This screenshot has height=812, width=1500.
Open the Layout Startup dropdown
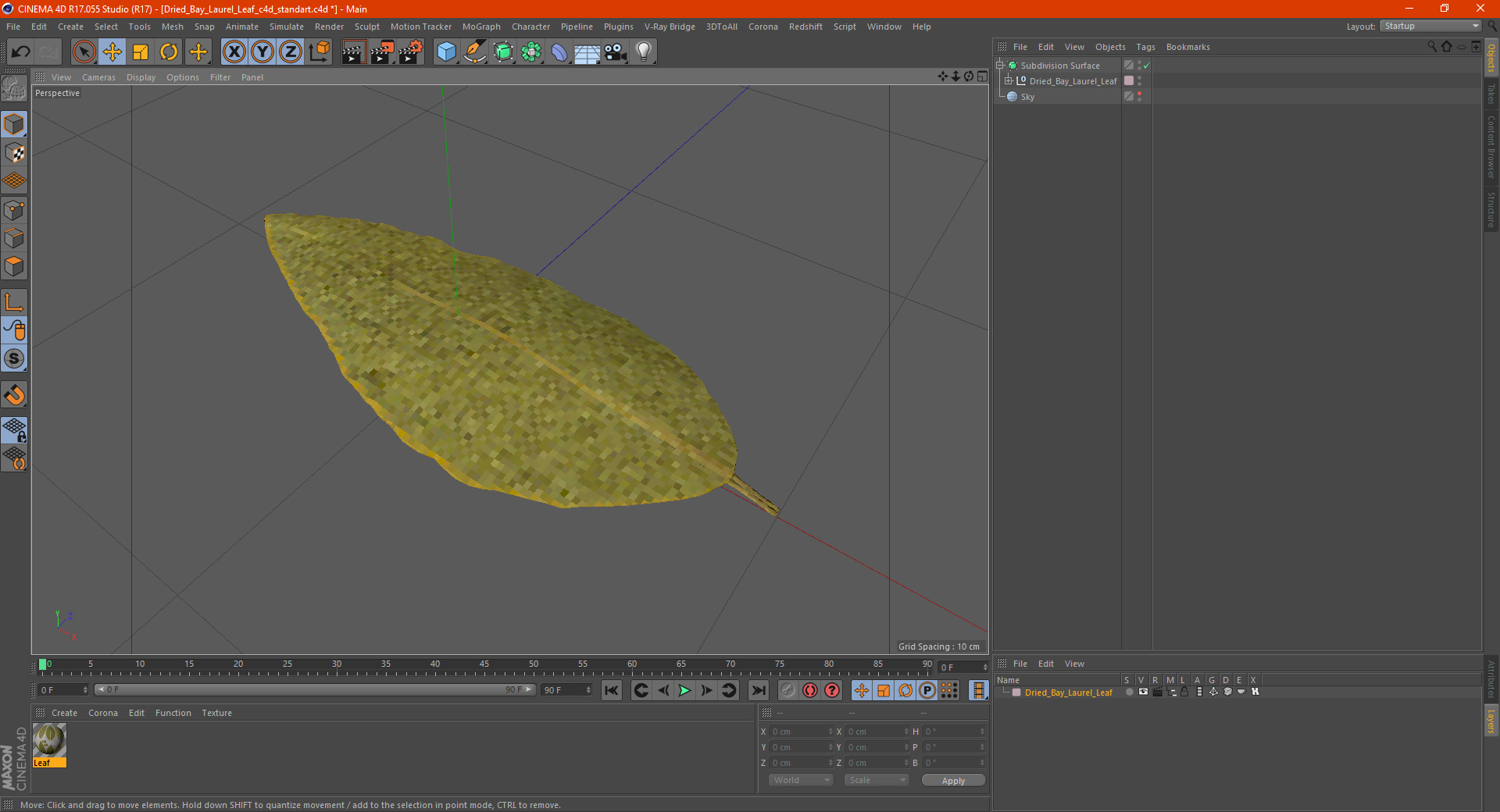coord(1431,26)
